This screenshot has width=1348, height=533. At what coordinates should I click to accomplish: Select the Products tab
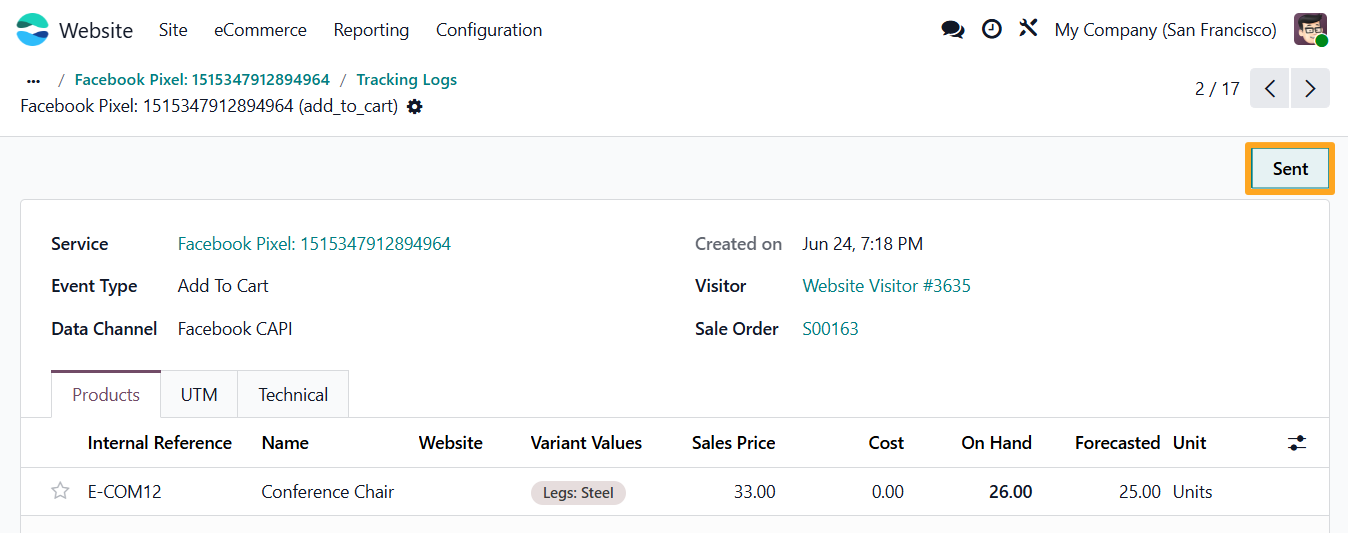click(106, 395)
